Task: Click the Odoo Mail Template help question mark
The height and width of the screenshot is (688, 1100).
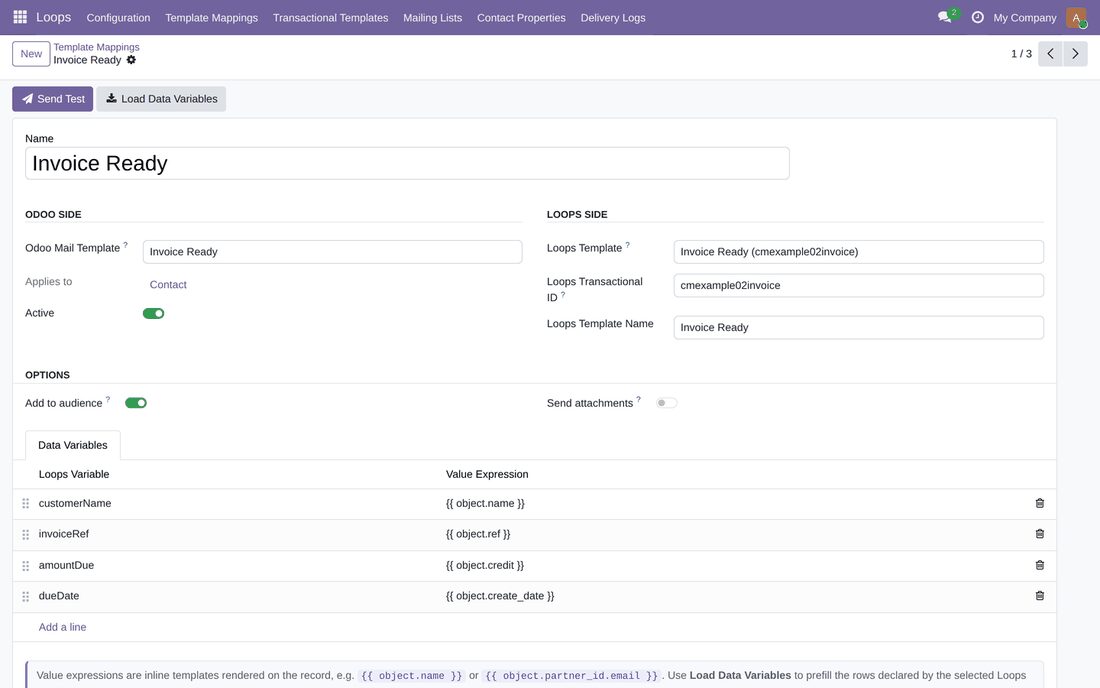Action: [126, 245]
